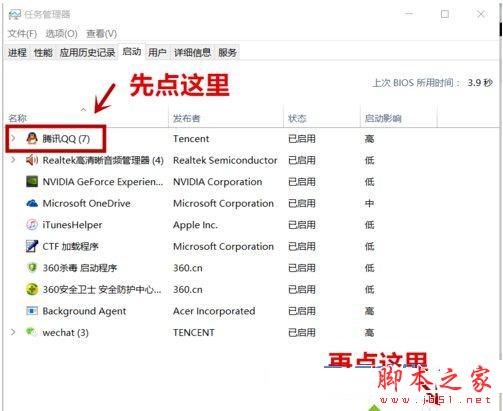Click the 360 Security Guard green icon
The image size is (503, 411).
(x=32, y=289)
